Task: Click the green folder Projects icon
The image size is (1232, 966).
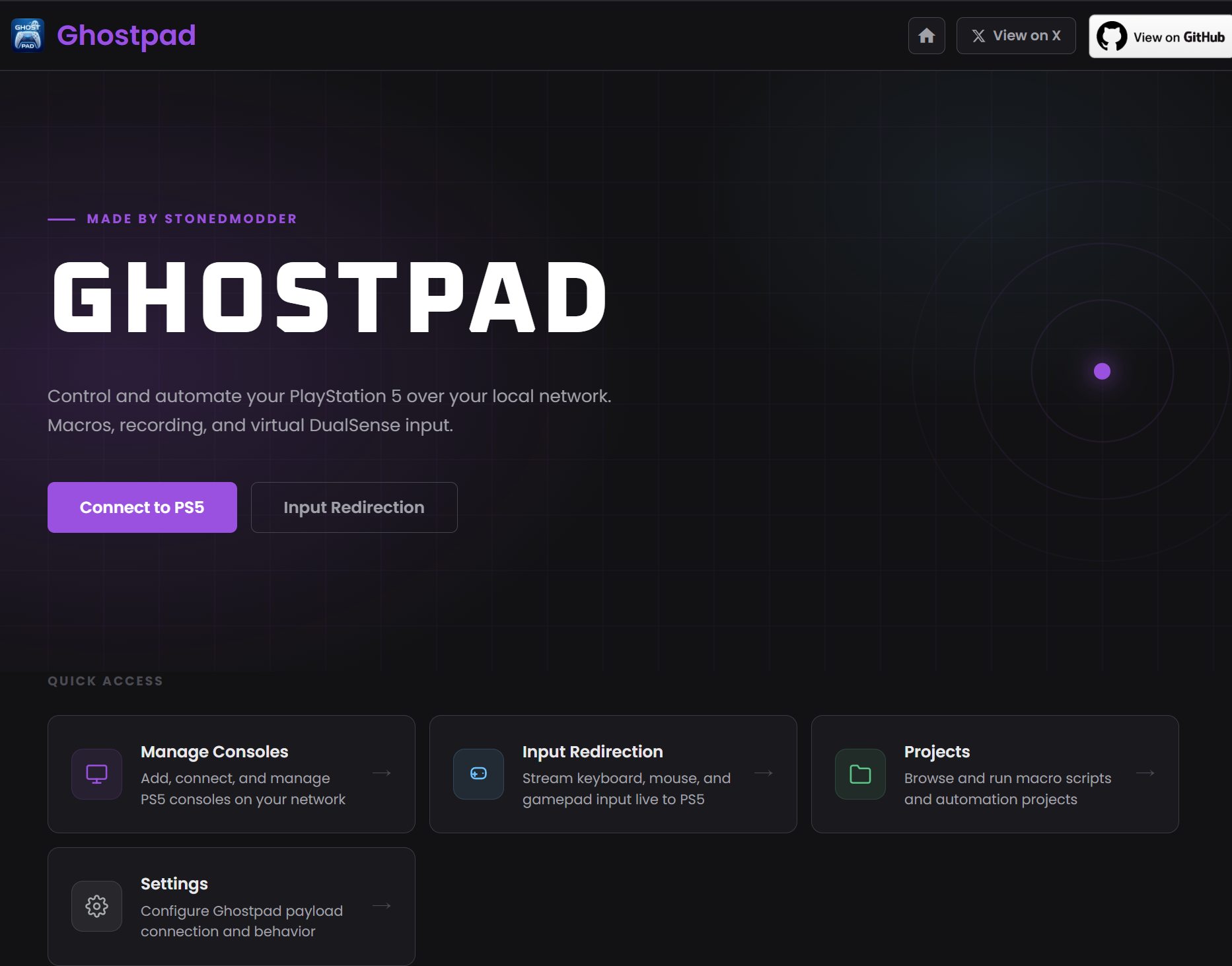Action: 860,774
